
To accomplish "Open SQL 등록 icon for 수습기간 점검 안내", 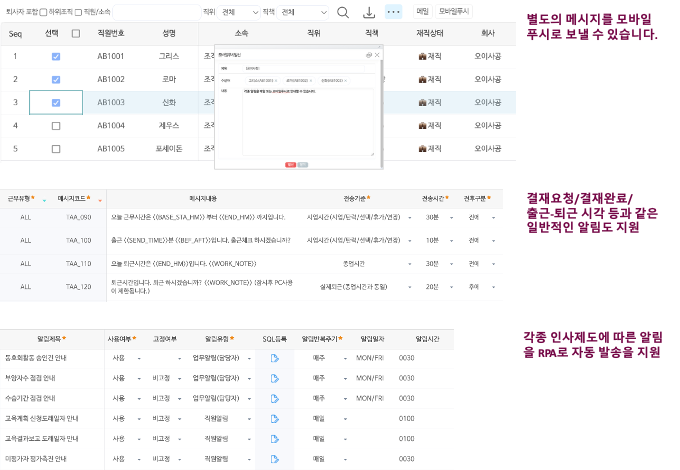I will [x=275, y=398].
